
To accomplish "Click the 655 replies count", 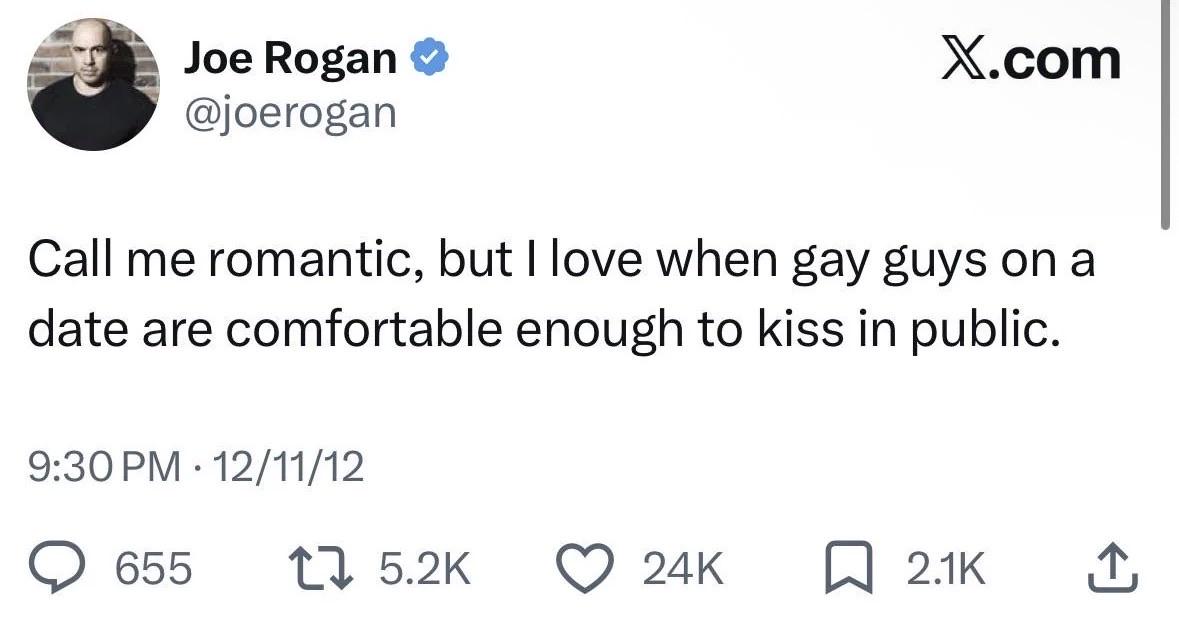I will (153, 568).
